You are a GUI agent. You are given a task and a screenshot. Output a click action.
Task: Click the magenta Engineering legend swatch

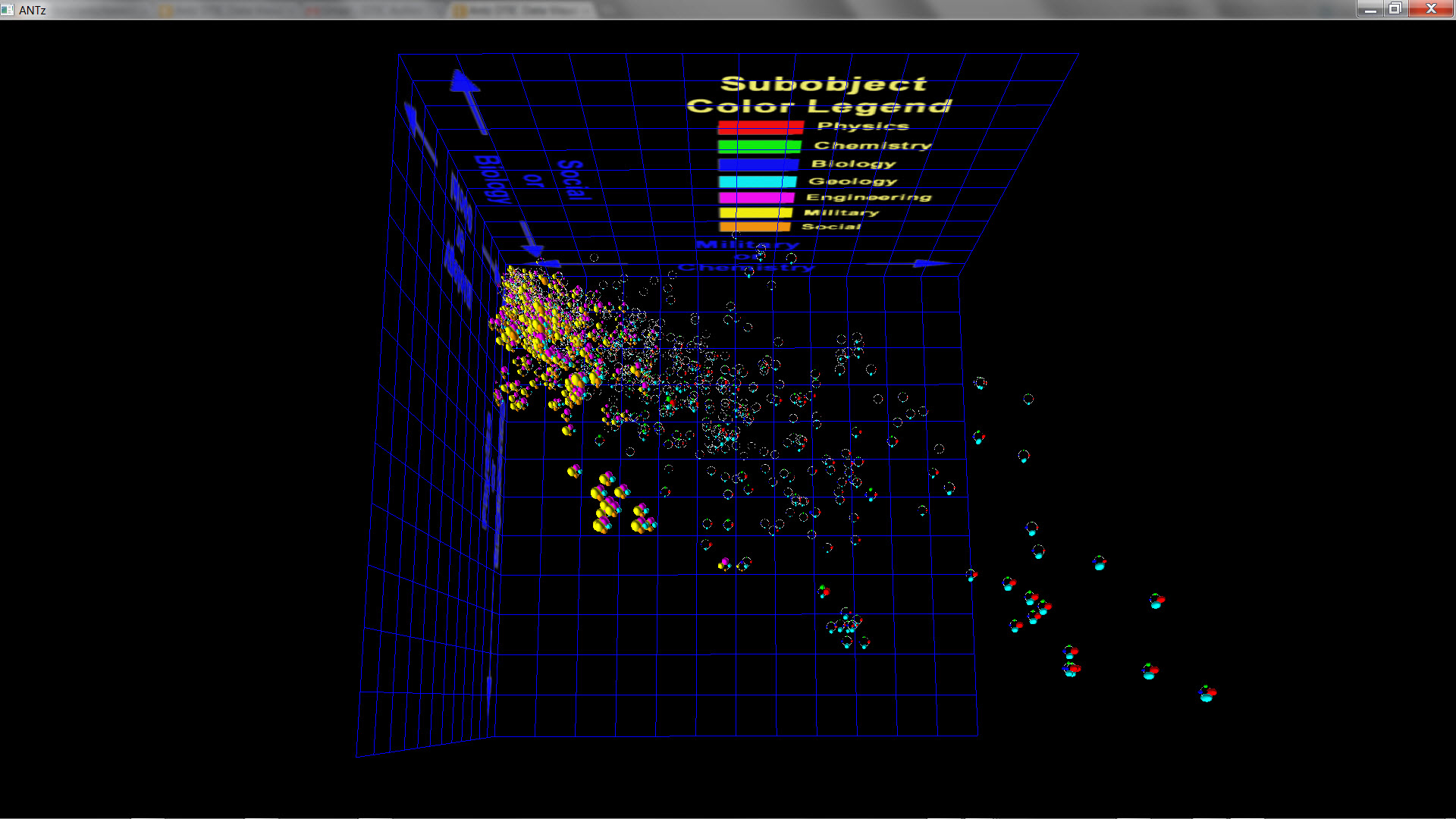click(756, 198)
